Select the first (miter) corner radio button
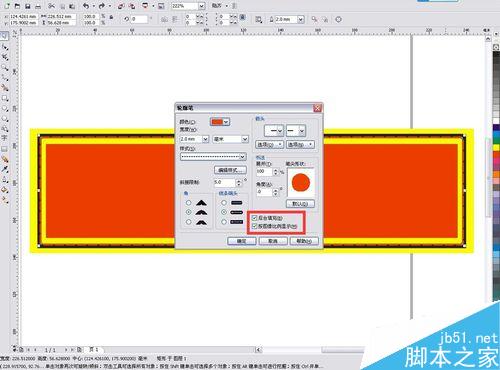 [x=189, y=203]
